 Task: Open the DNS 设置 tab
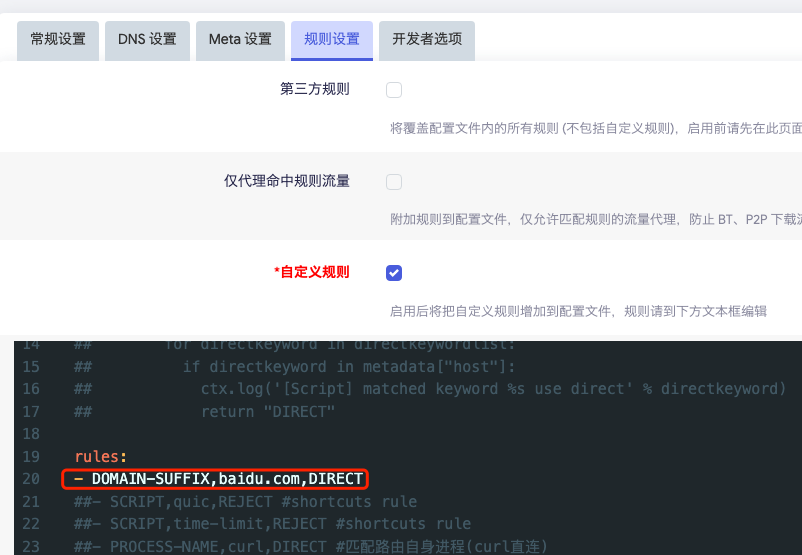tap(147, 40)
